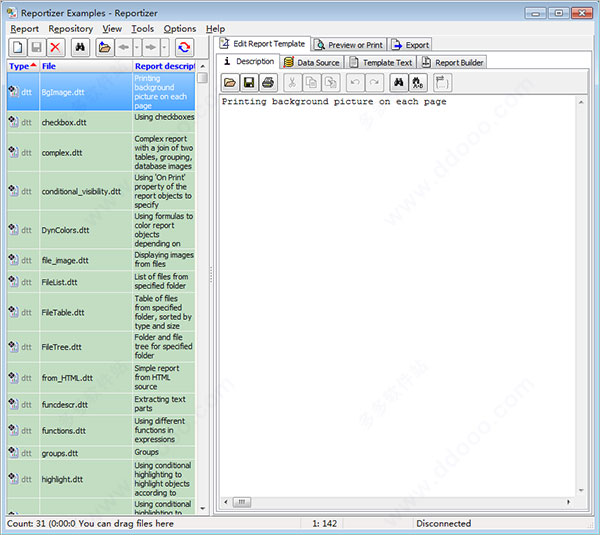Screen dimensions: 600x535
Task: Switch to the Data Source tab
Action: [311, 62]
